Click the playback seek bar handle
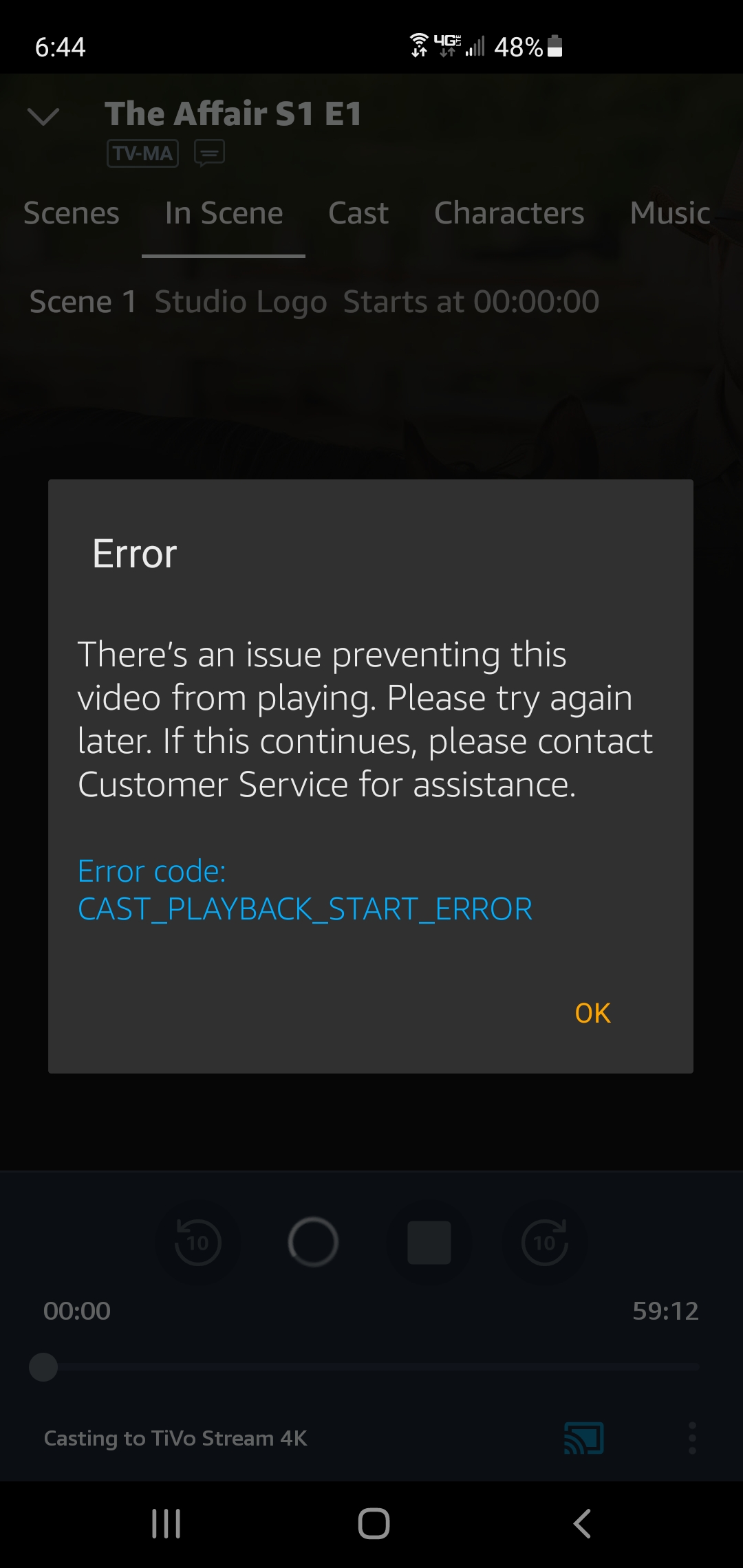Screen dimensions: 743x1568 (x=43, y=1367)
